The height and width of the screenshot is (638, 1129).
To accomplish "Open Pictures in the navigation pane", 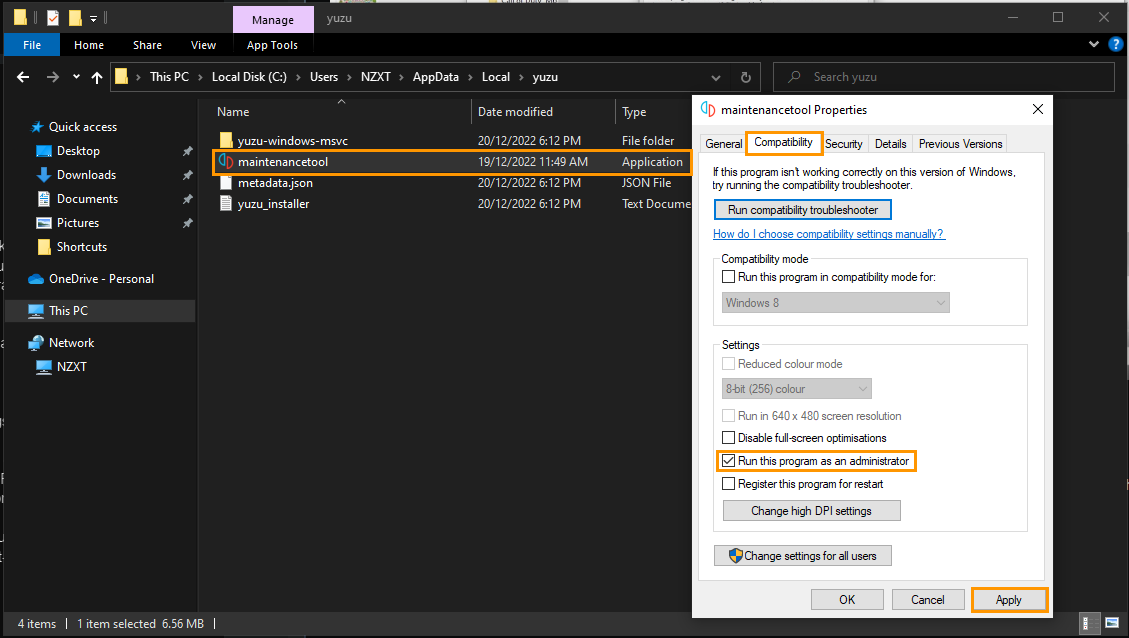I will [78, 223].
